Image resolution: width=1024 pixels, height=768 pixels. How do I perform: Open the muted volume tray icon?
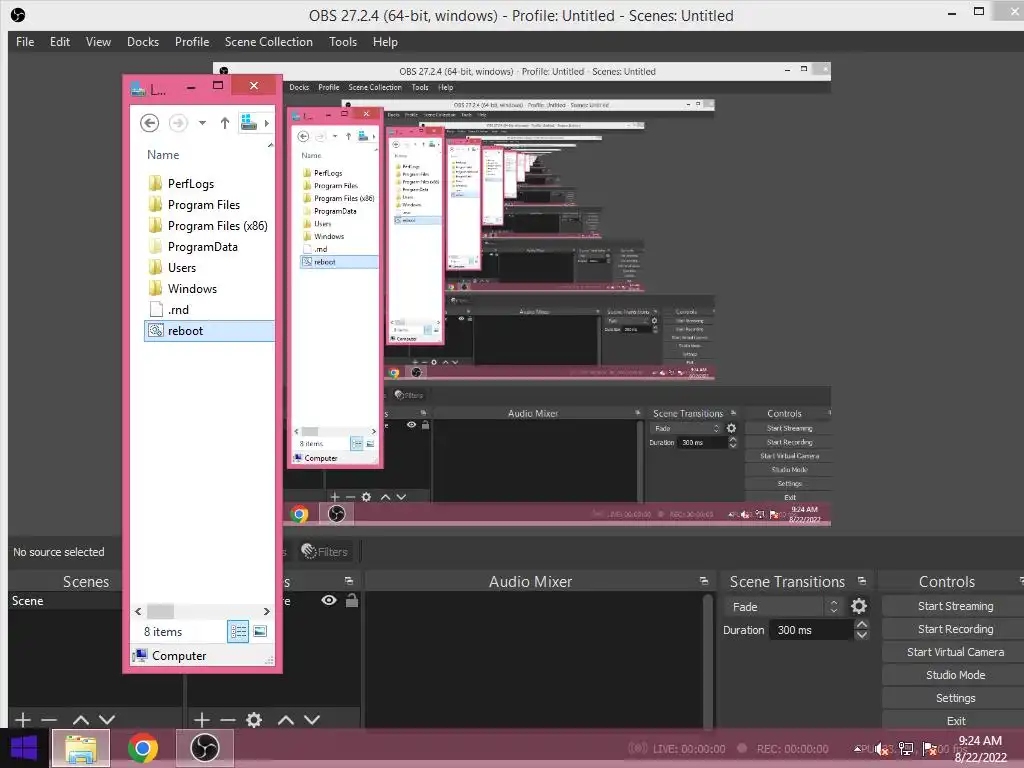[882, 749]
